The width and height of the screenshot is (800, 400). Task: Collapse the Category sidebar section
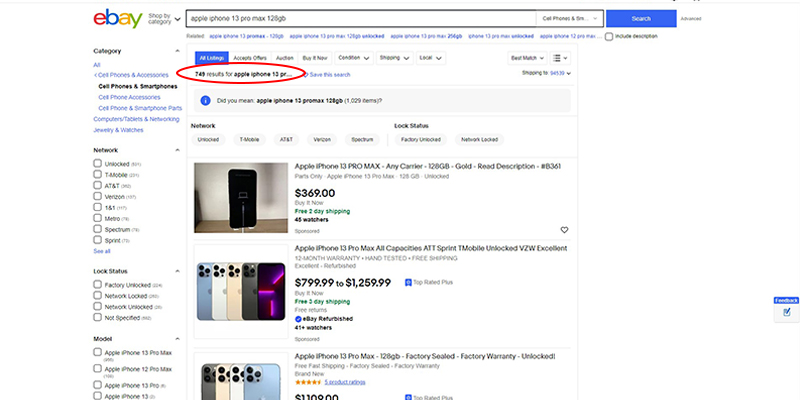[178, 51]
